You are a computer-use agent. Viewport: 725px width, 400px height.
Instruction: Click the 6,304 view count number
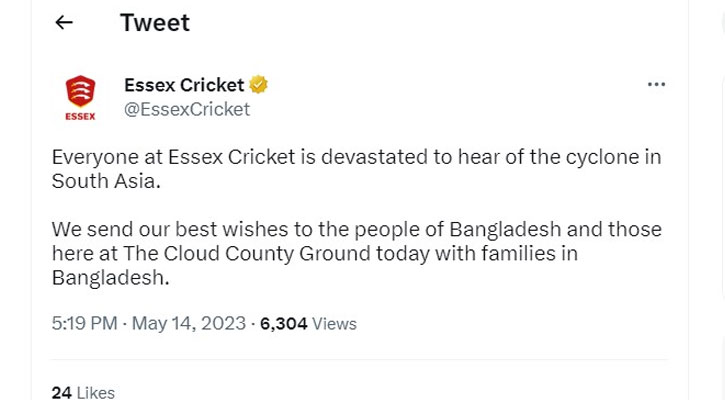[x=284, y=323]
